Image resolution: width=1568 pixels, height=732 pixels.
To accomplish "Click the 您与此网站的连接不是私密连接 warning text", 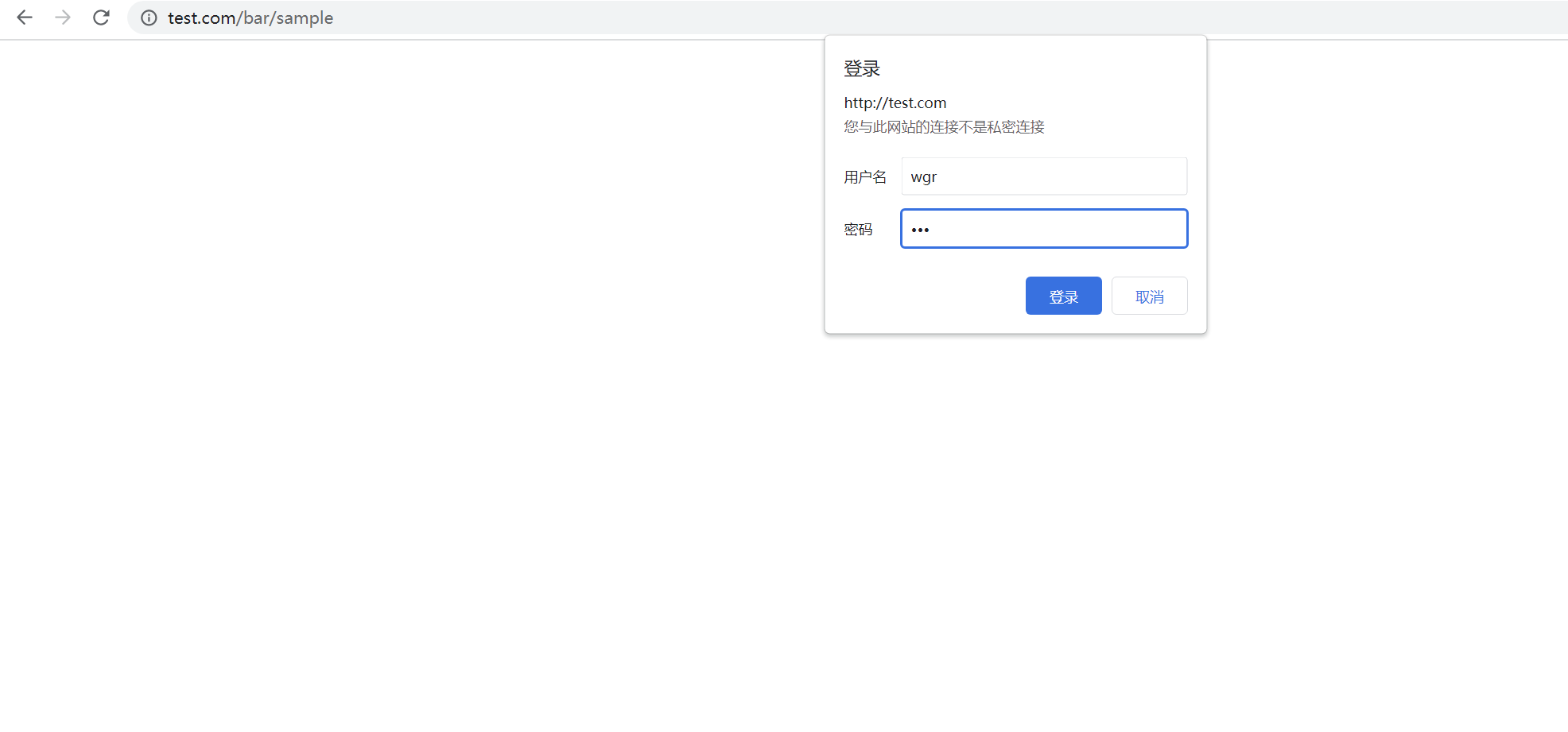I will pos(945,127).
